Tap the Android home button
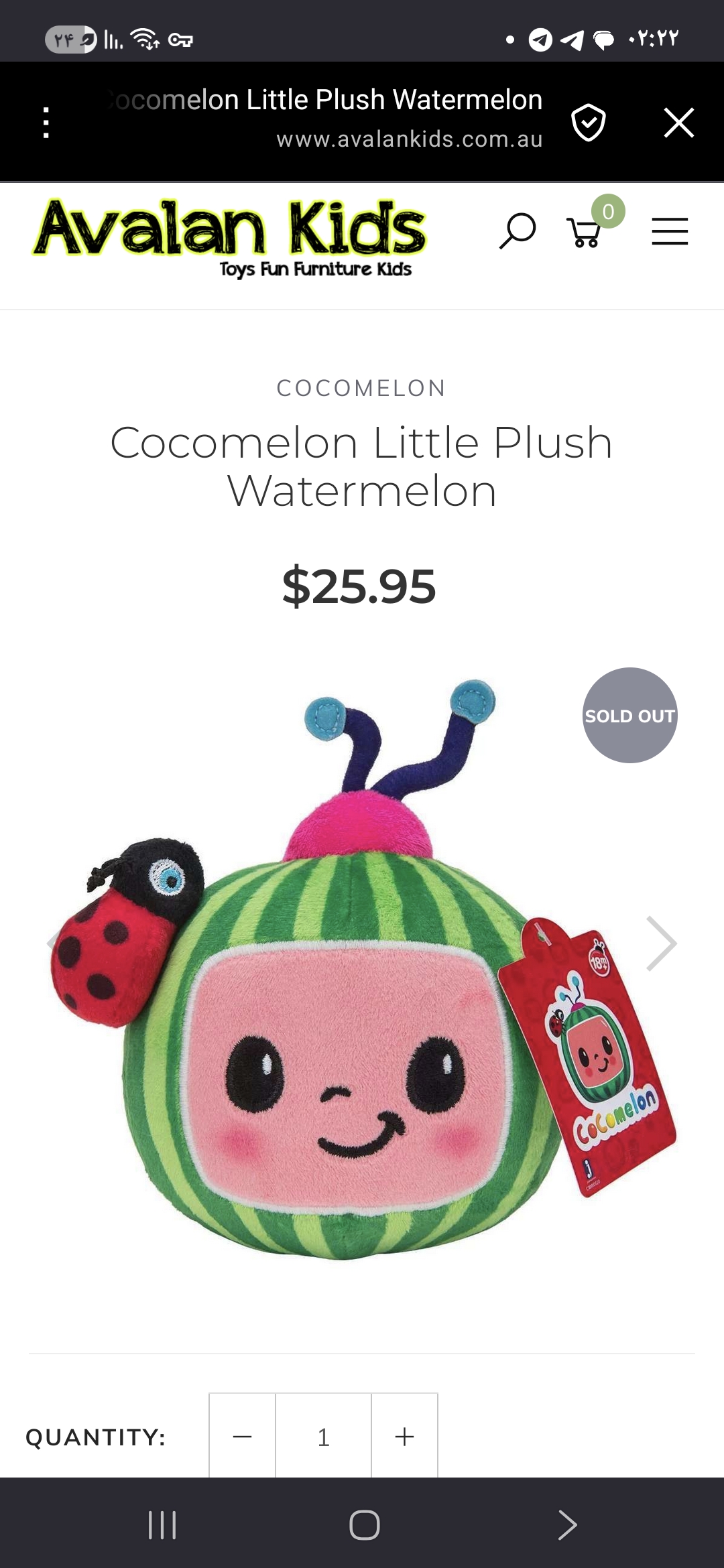724x1568 pixels. coord(364,1525)
